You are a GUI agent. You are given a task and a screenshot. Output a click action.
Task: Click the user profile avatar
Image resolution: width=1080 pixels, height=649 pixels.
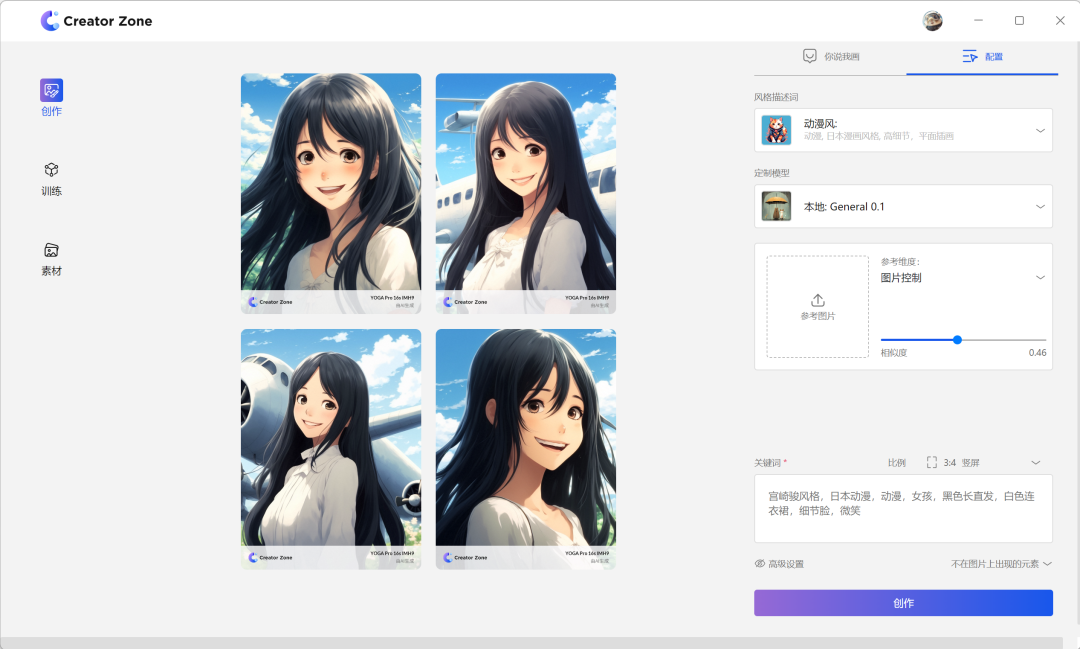932,21
